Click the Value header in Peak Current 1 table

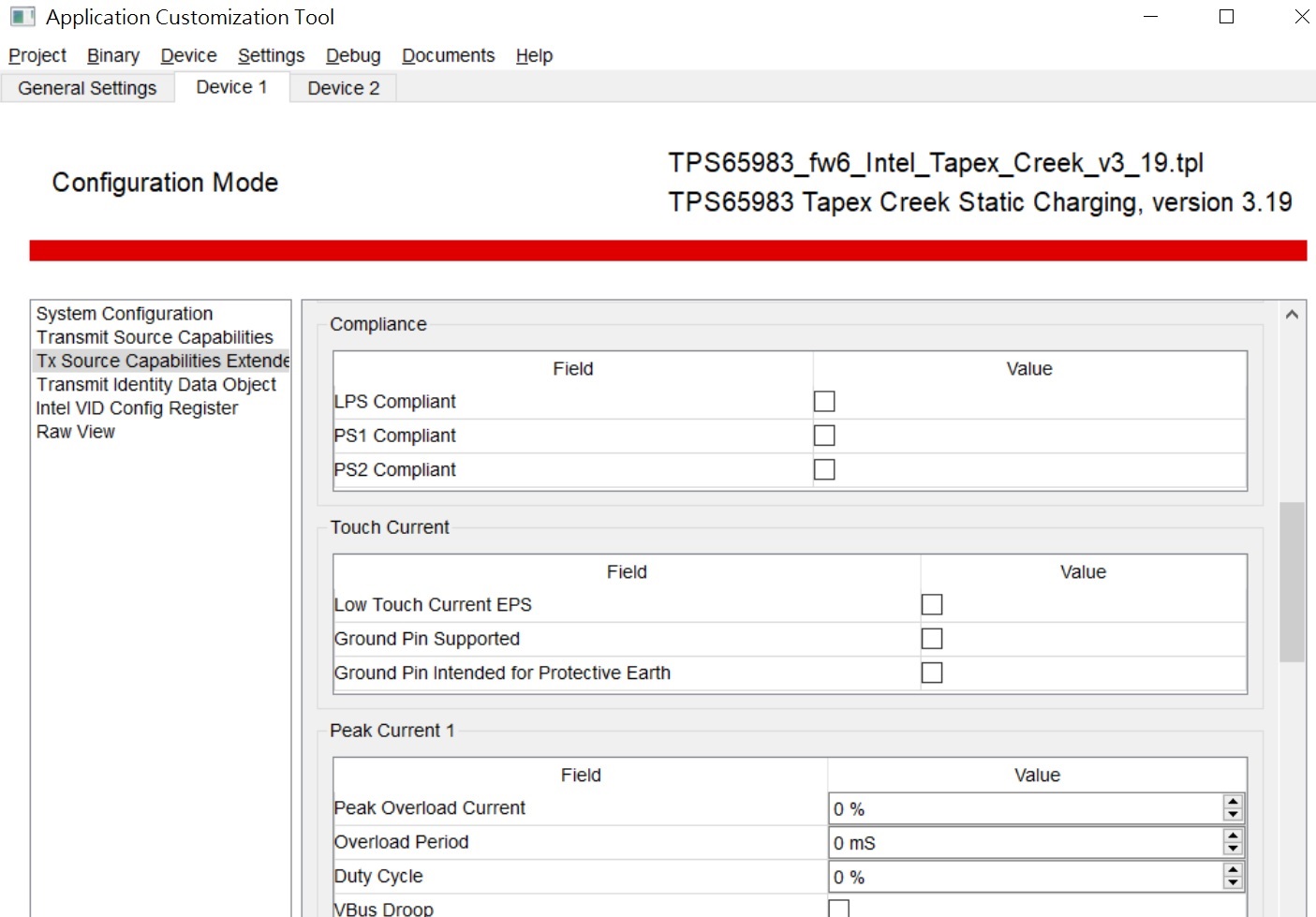1037,776
